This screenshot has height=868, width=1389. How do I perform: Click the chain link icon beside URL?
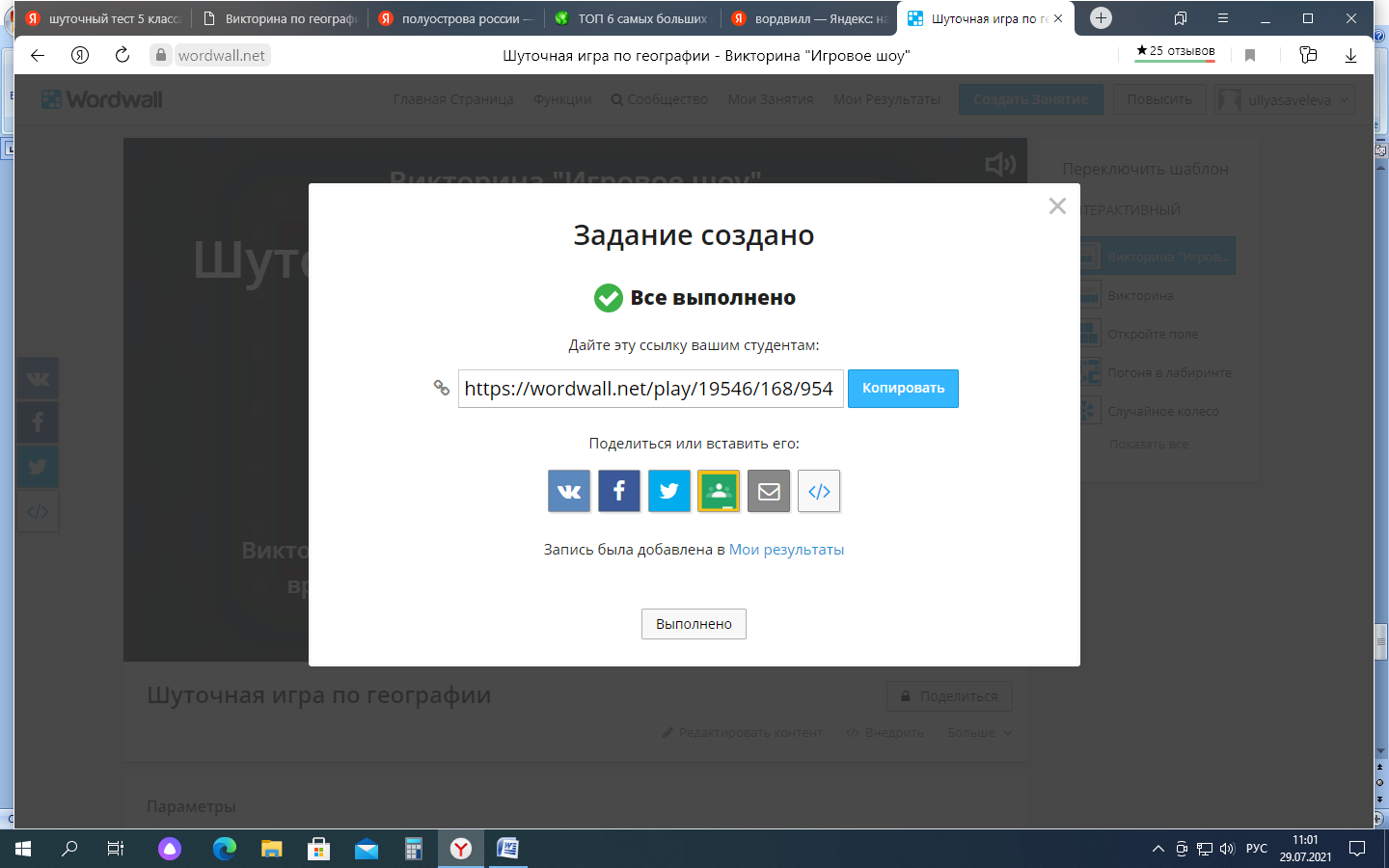pyautogui.click(x=442, y=388)
